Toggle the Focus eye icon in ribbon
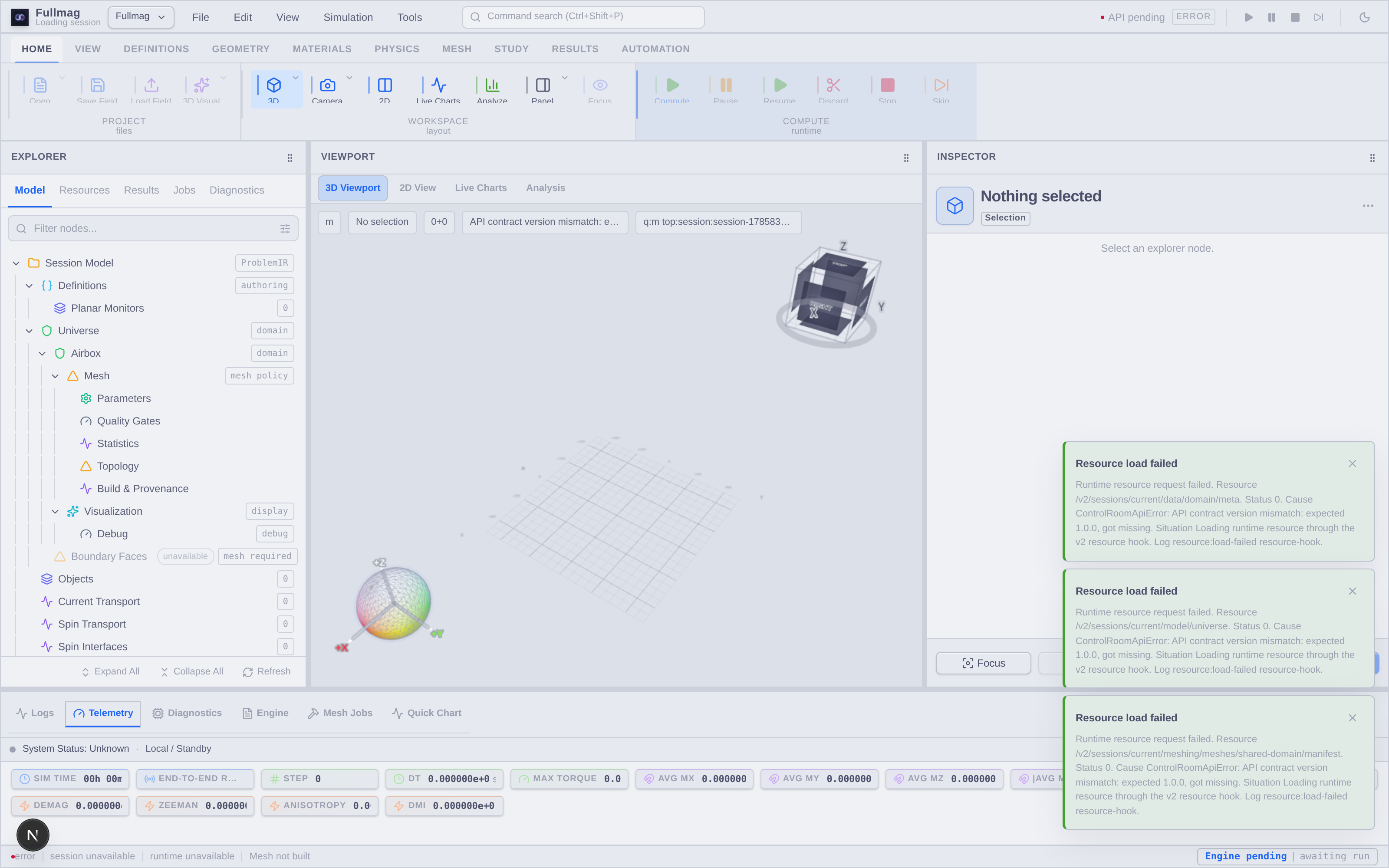This screenshot has width=1389, height=868. [600, 85]
